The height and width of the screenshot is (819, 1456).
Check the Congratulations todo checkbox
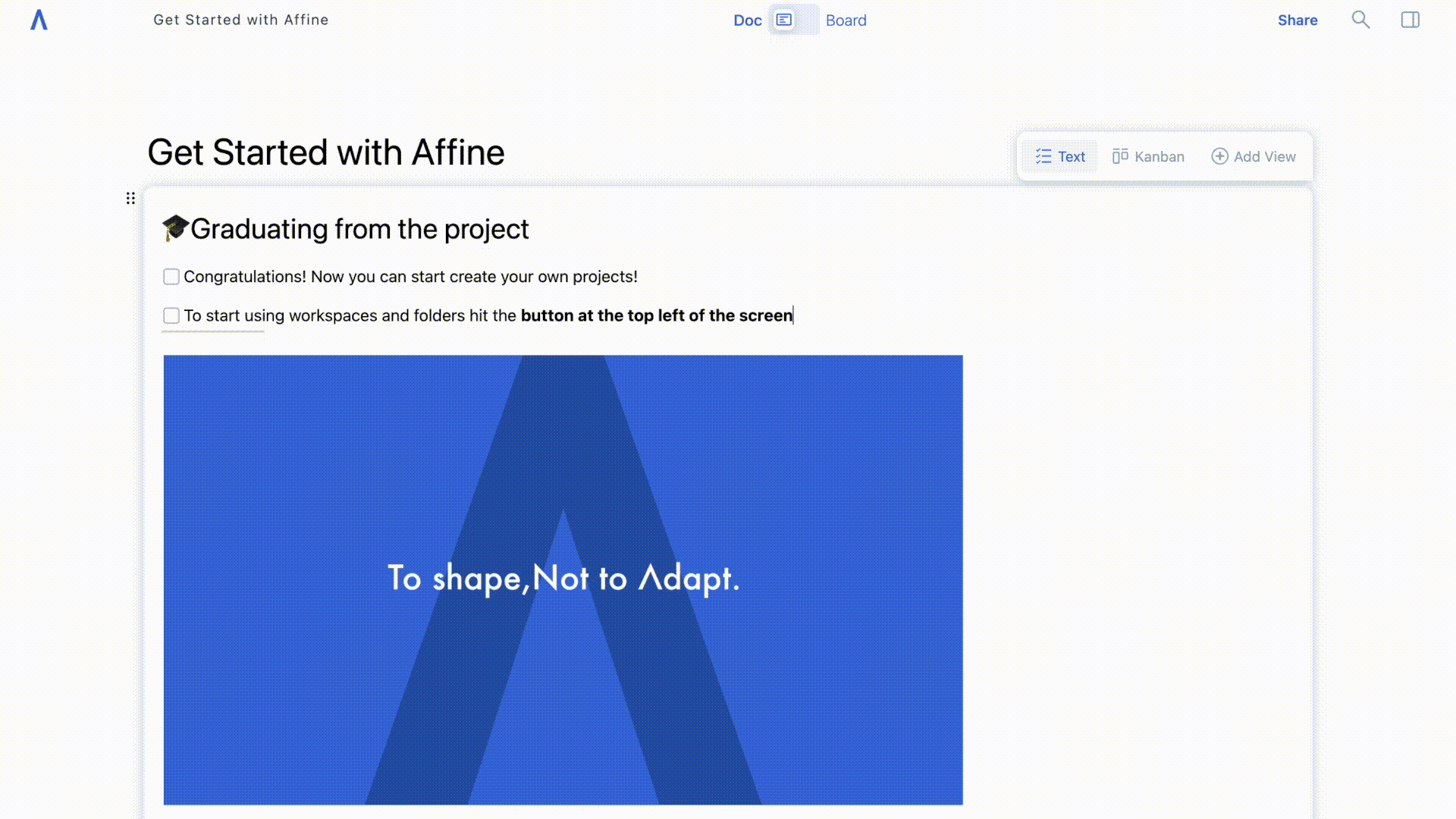[x=171, y=277]
